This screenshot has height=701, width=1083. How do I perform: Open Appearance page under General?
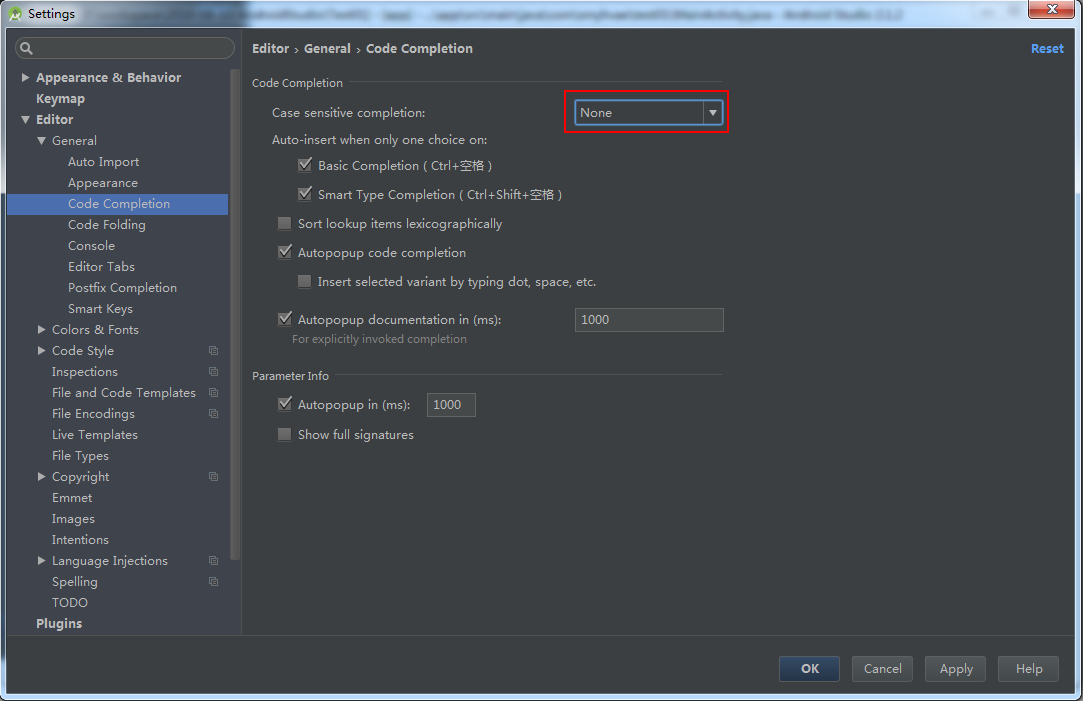pos(103,183)
